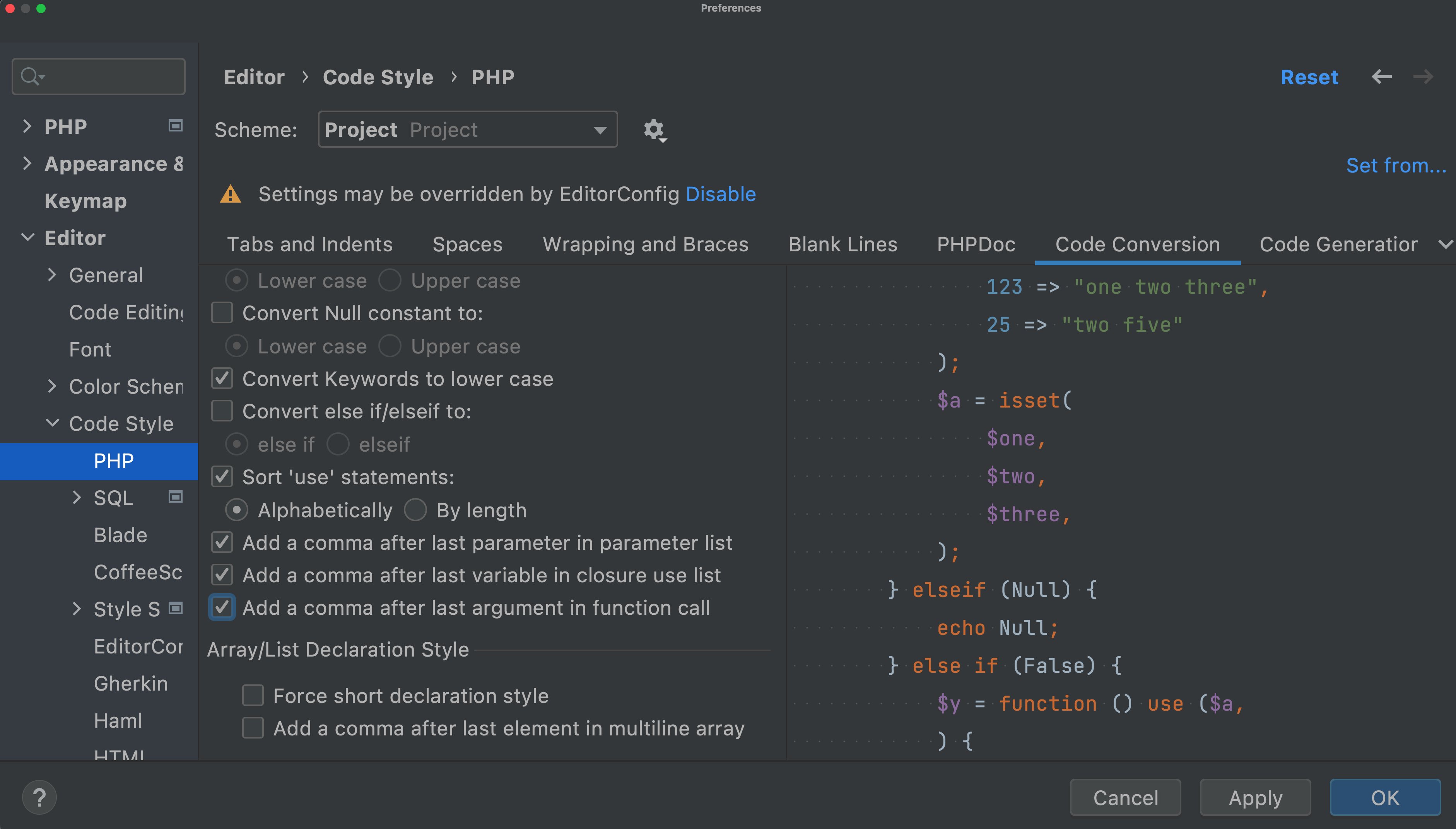The image size is (1456, 829).
Task: Open the Scheme dropdown showing Project
Action: coord(467,129)
